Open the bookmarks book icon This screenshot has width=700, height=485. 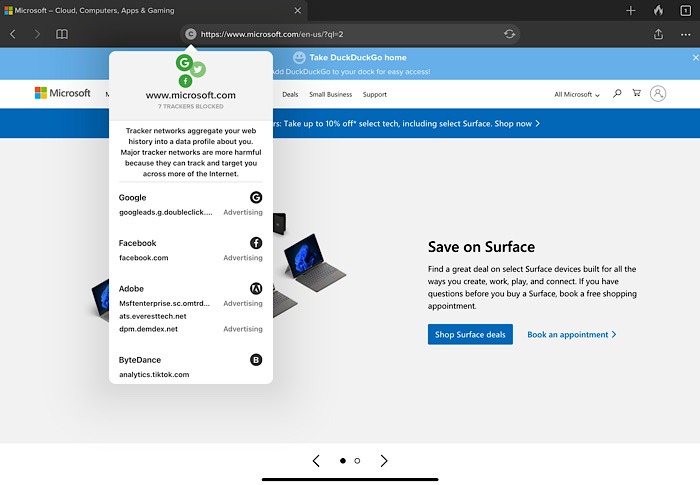coord(62,34)
